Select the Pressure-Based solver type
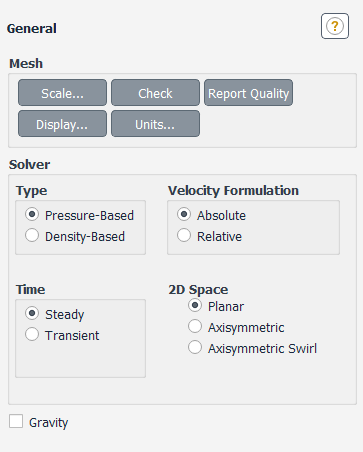Screen dimensions: 363x452 tap(32, 214)
